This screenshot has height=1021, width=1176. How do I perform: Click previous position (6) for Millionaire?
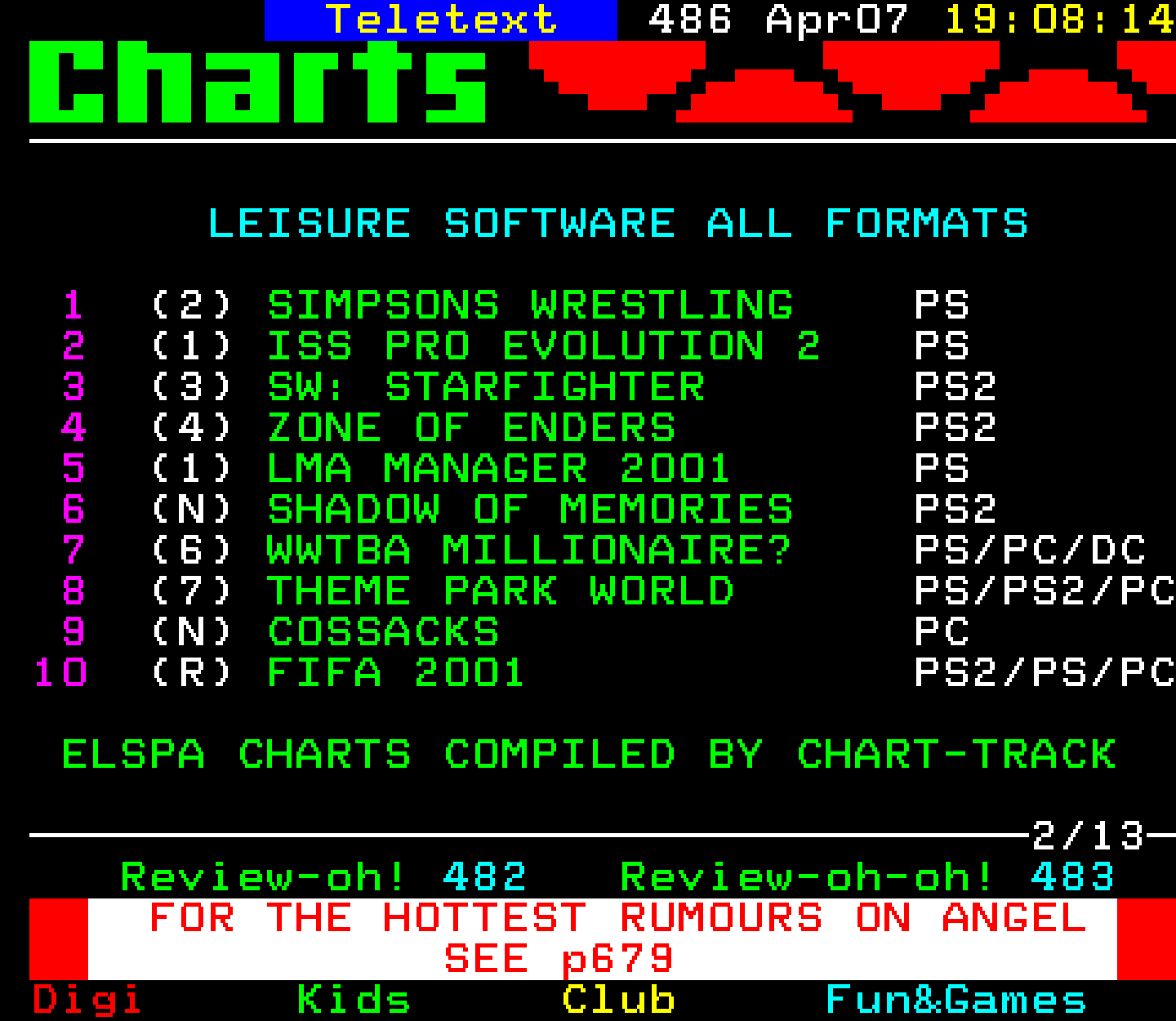tap(192, 551)
